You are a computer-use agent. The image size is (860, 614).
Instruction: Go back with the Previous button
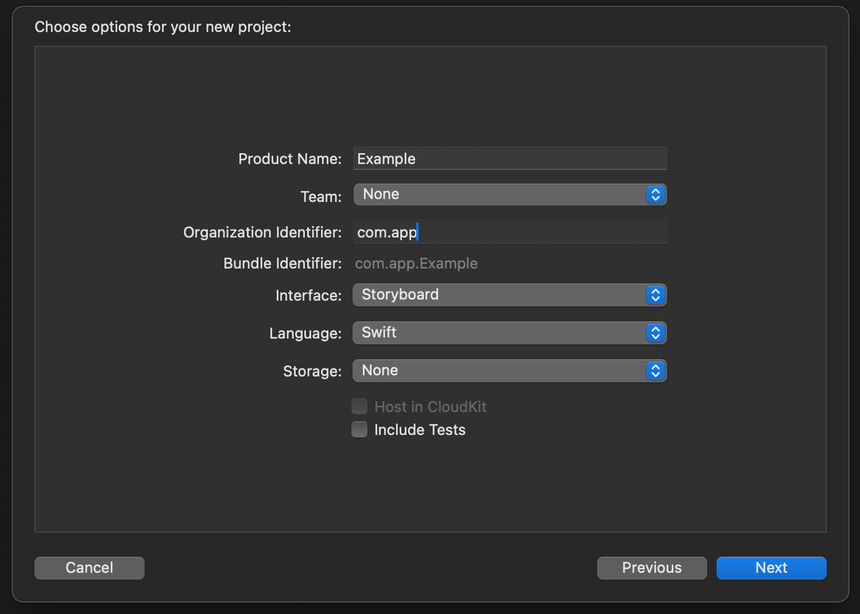click(652, 567)
